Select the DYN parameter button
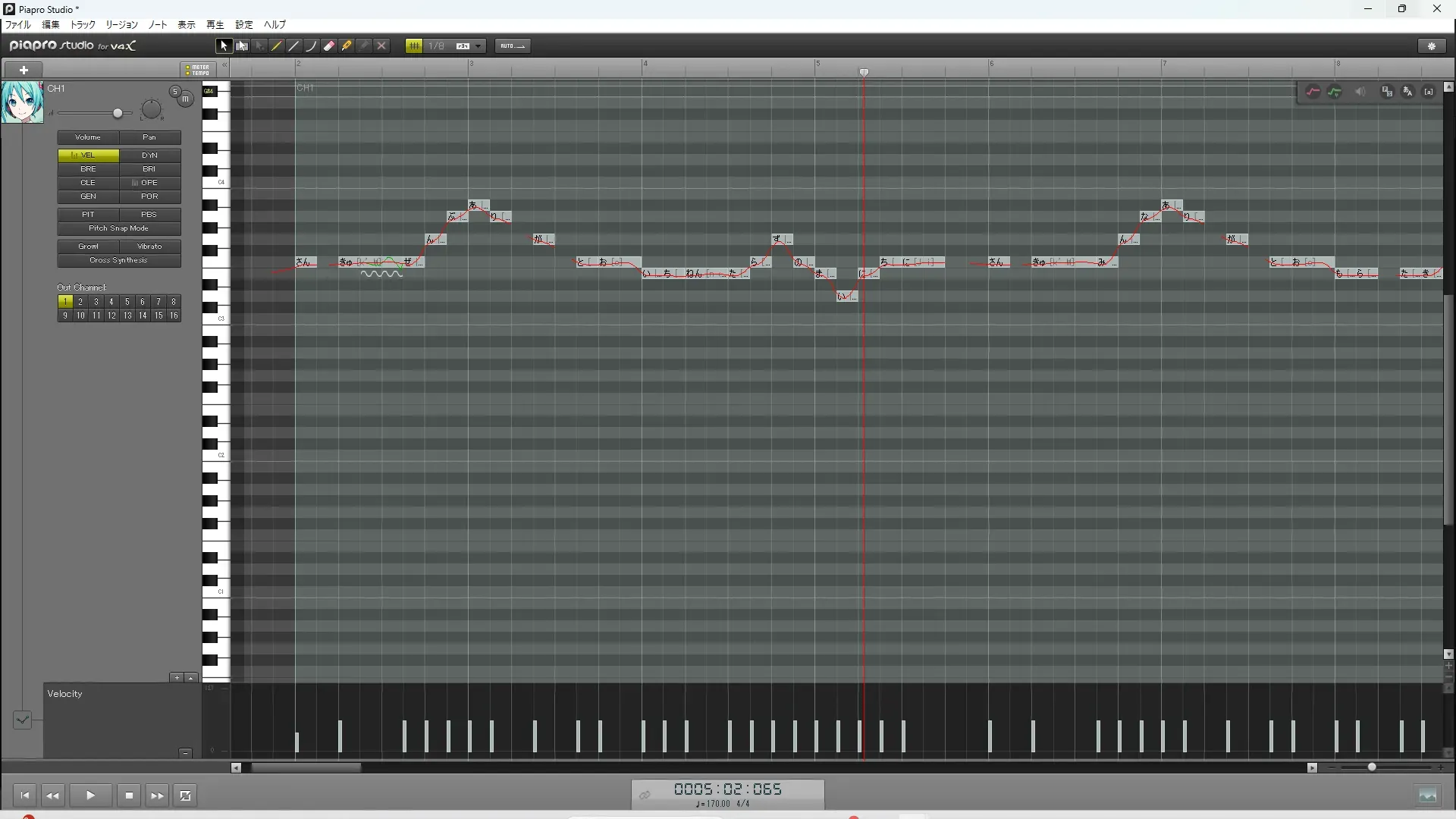1456x819 pixels. point(149,155)
